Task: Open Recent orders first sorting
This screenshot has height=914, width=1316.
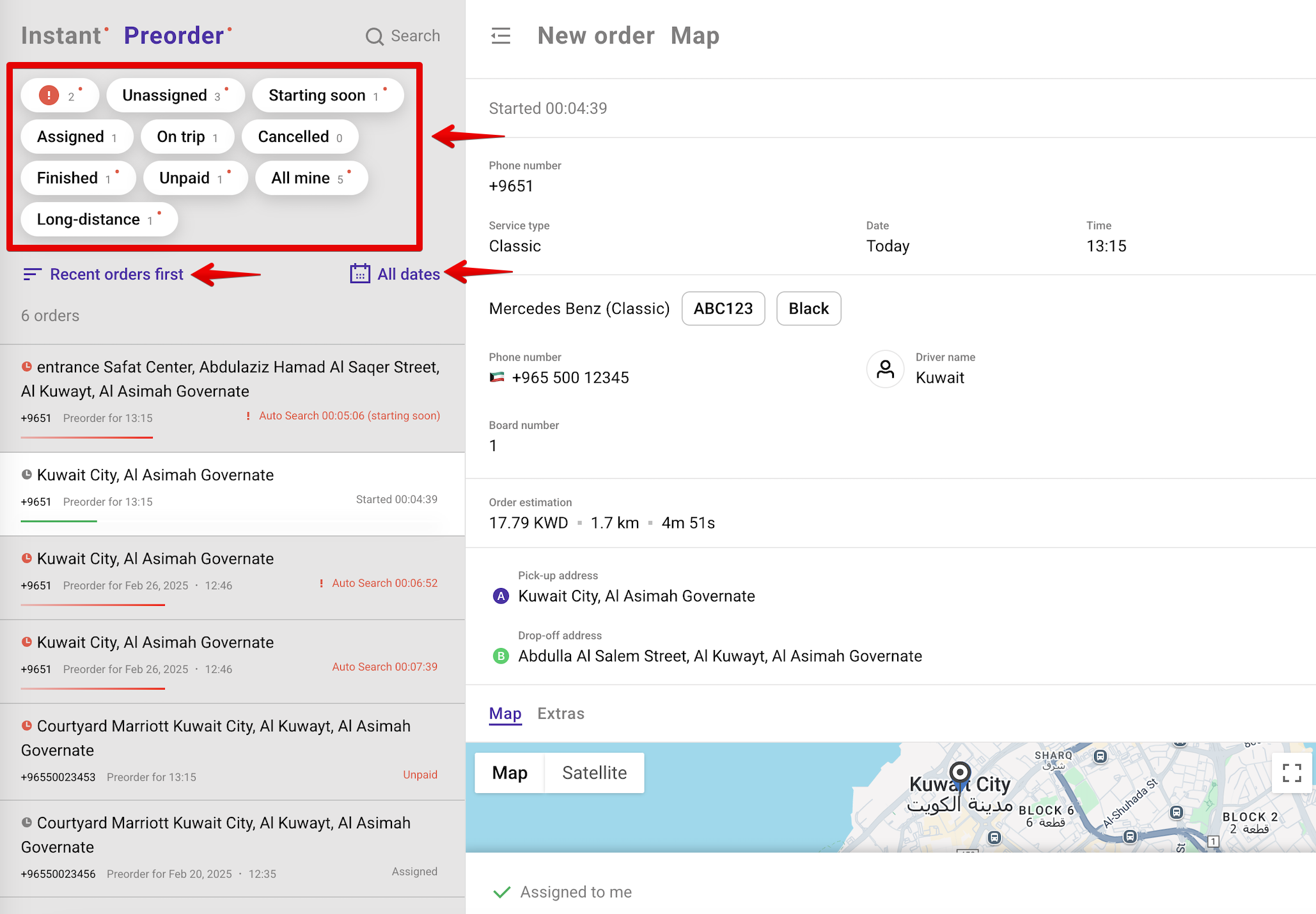Action: click(x=116, y=274)
